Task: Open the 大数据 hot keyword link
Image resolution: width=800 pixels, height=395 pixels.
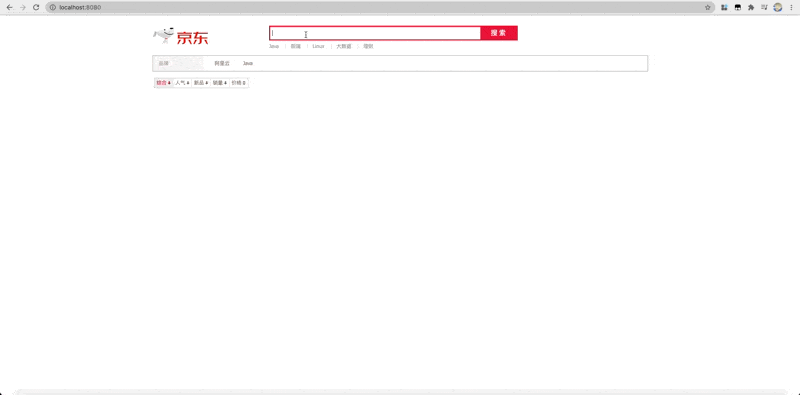Action: coord(343,46)
